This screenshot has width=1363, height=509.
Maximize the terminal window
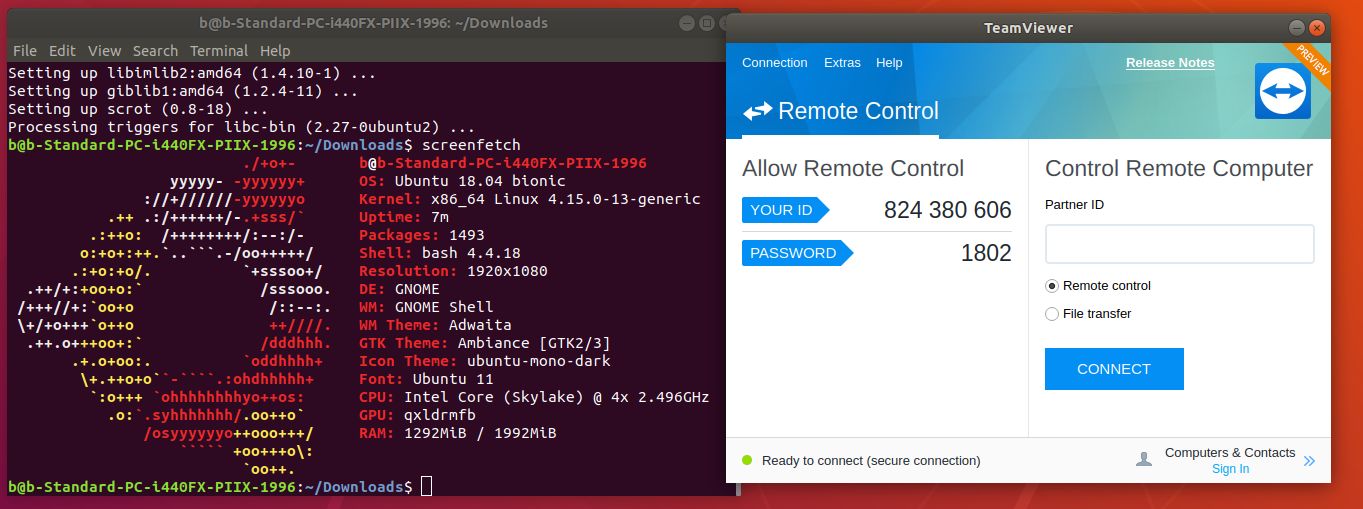(x=705, y=22)
